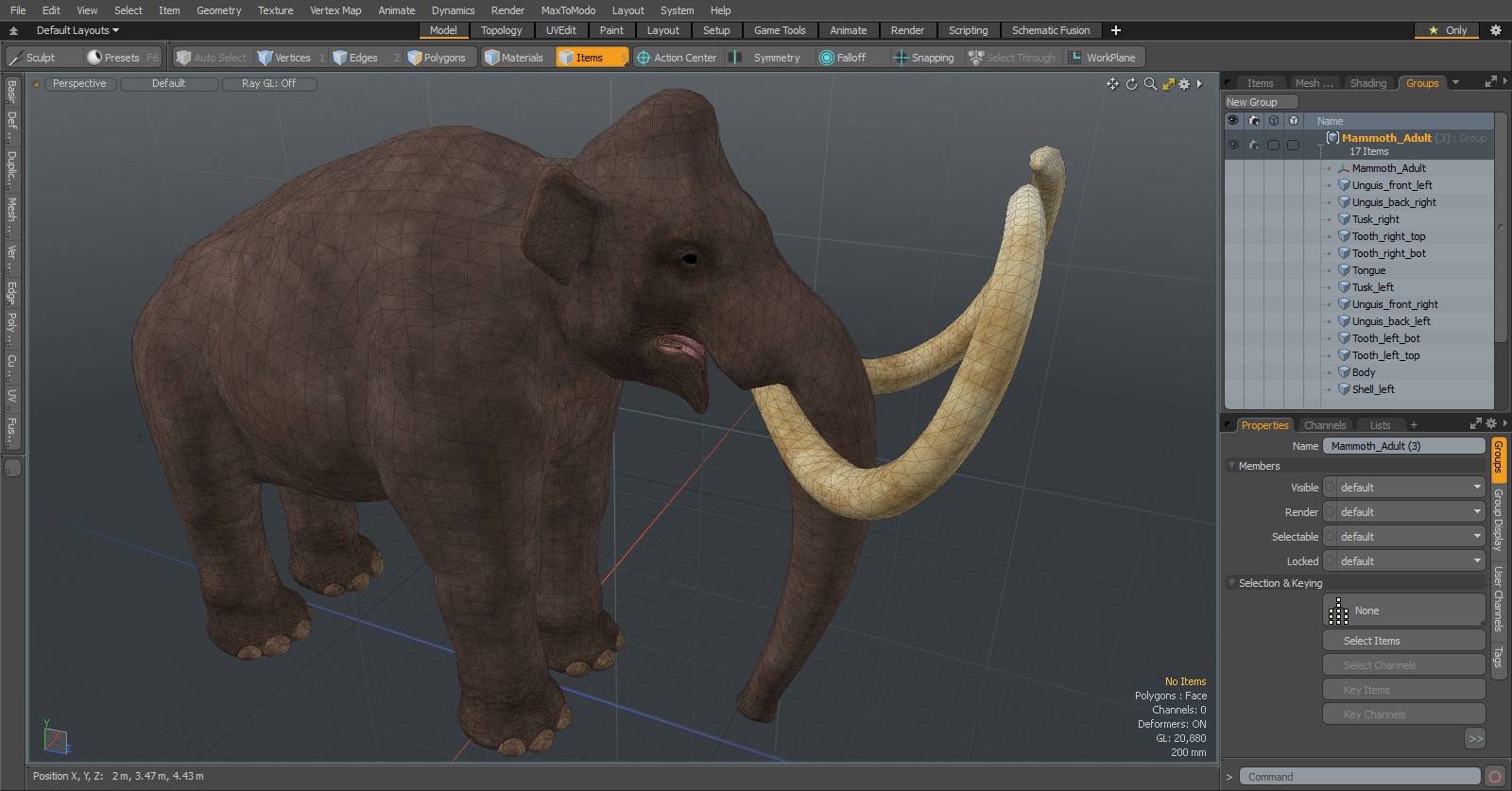Select Tusk_right in the group list
The image size is (1512, 791).
[x=1375, y=219]
